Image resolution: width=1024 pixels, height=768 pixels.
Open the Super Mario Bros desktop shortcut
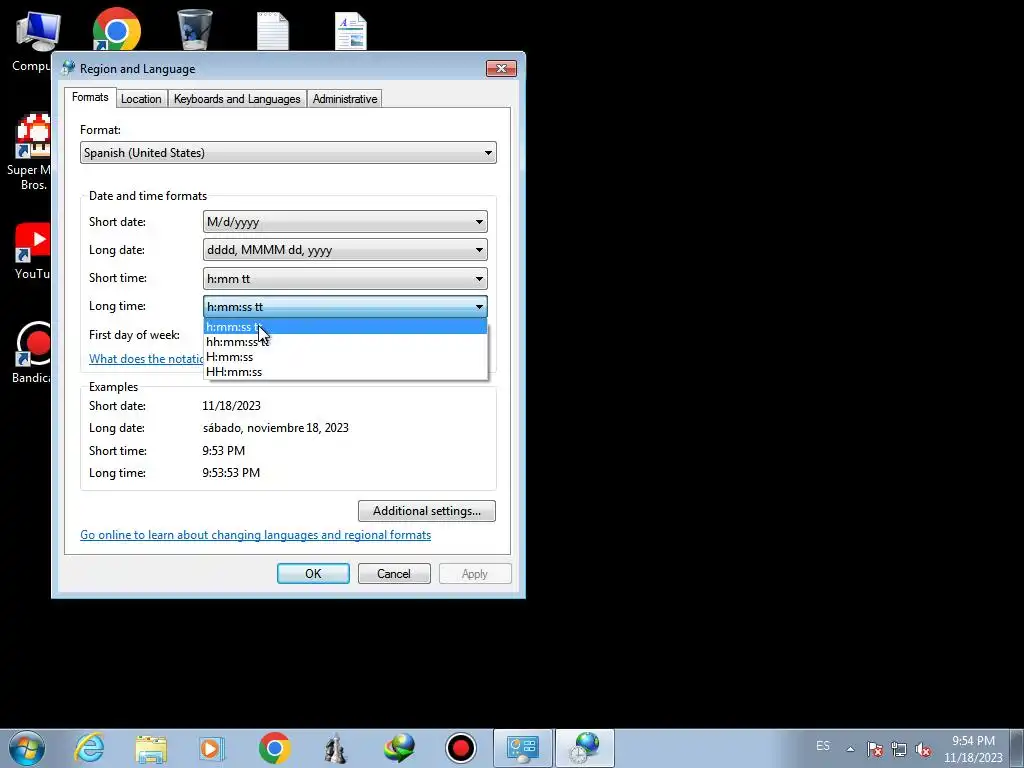coord(31,152)
